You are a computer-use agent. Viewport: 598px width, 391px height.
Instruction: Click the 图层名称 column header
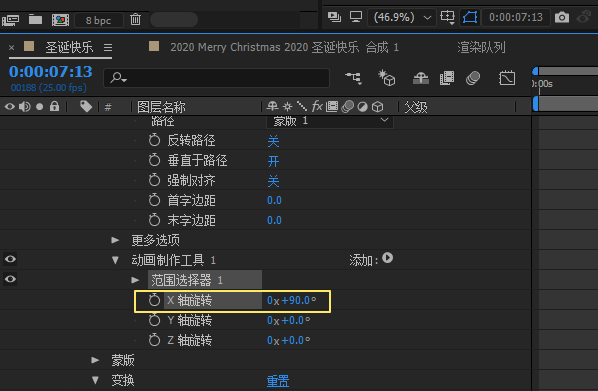[x=161, y=107]
